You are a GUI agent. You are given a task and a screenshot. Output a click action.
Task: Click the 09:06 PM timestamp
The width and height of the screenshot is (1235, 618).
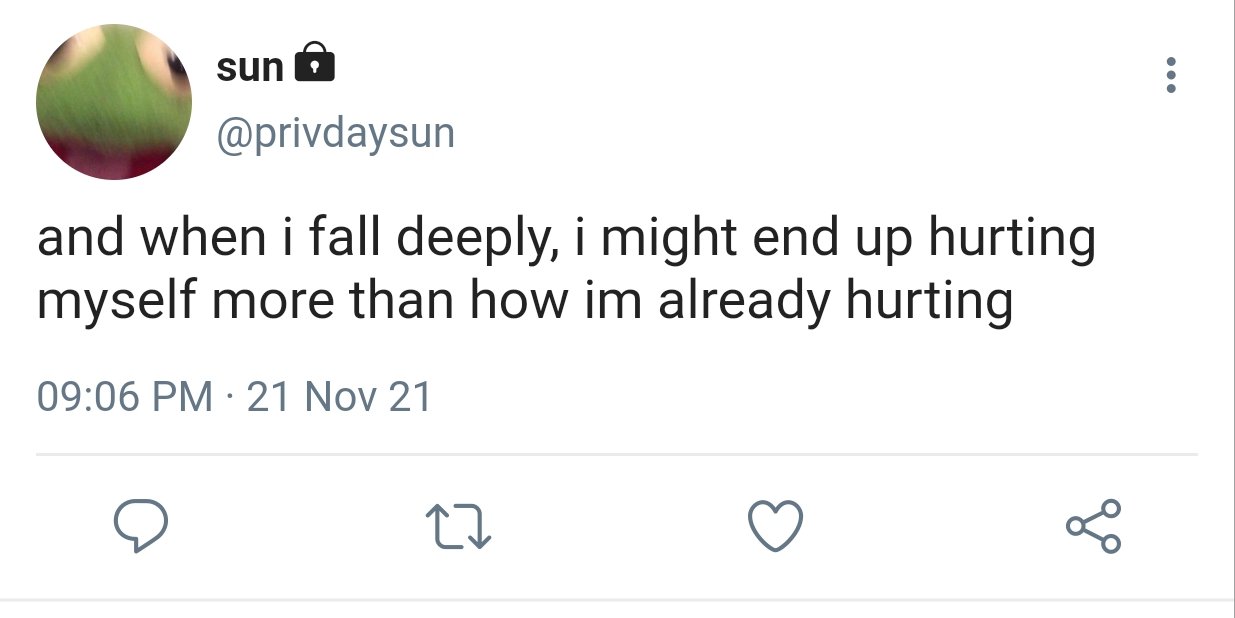point(125,397)
